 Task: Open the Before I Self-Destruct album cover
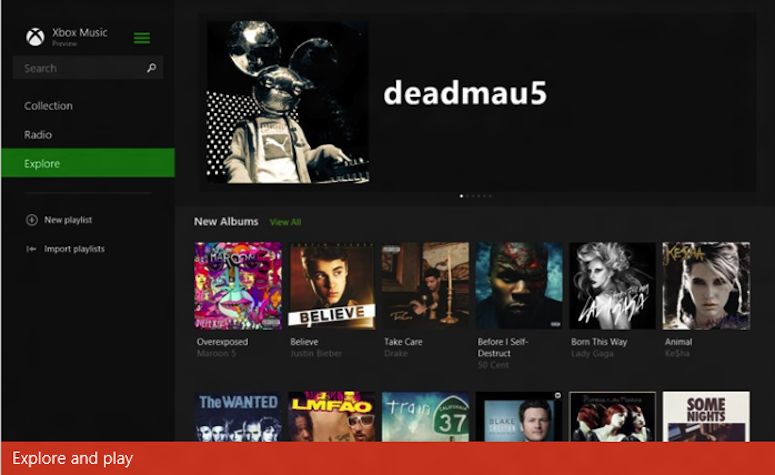click(x=519, y=286)
